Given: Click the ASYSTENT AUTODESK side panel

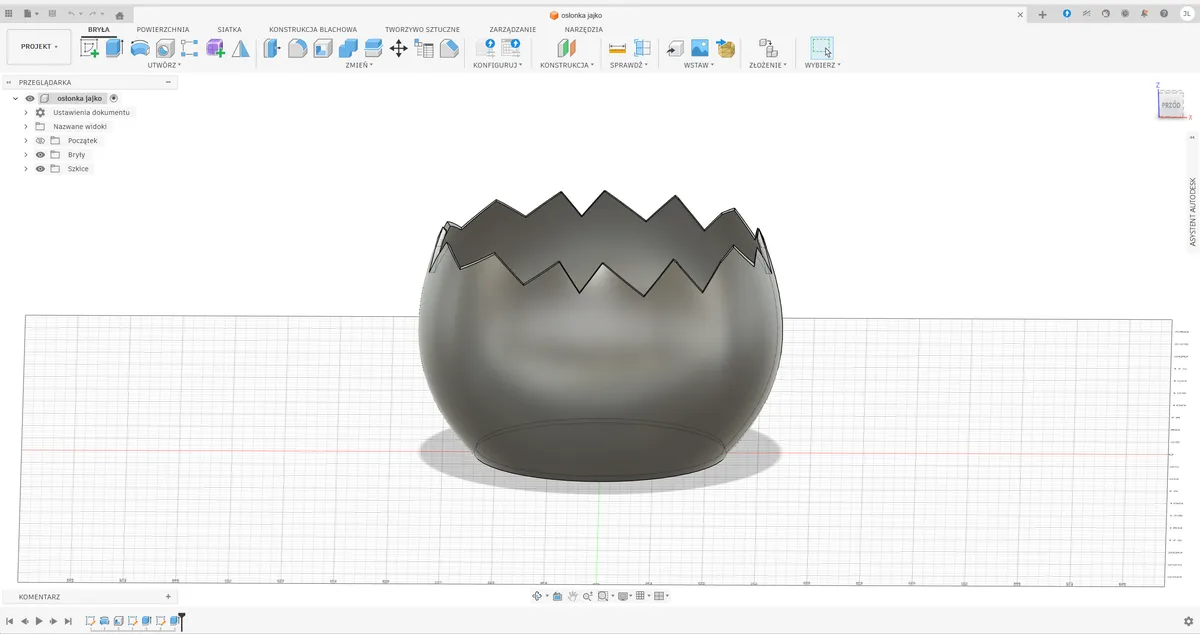Looking at the screenshot, I should 1192,212.
